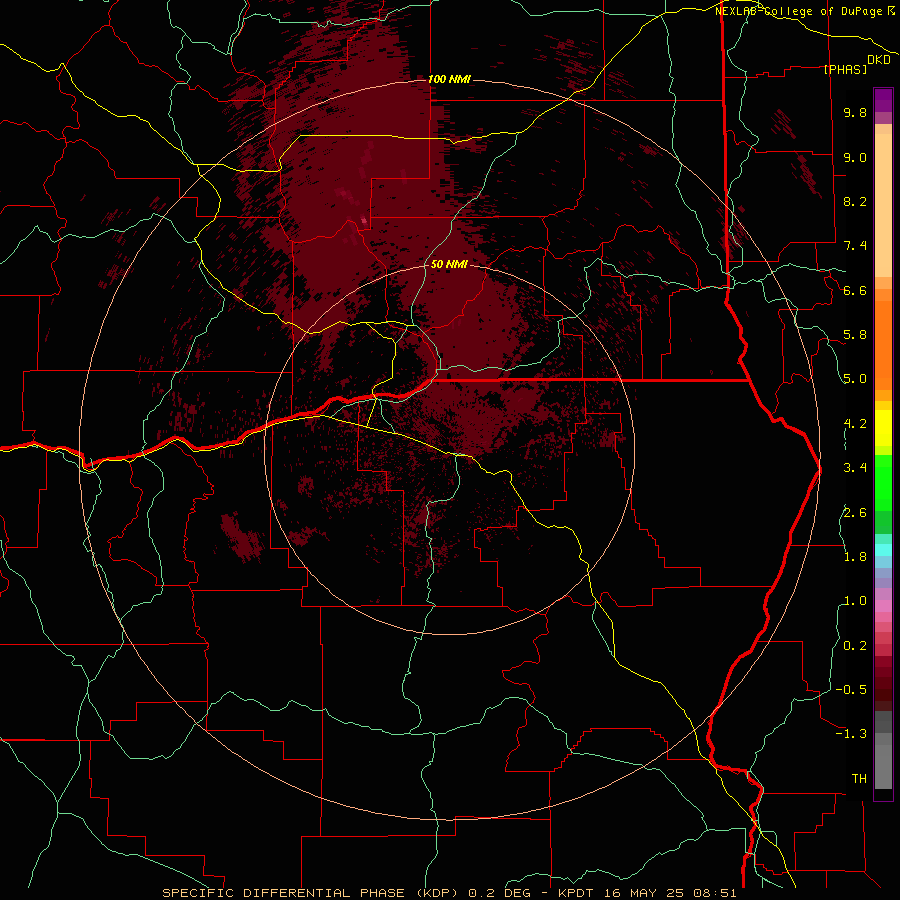This screenshot has height=900, width=900.
Task: Click the 0.2 scale value on color bar
Action: tap(855, 646)
